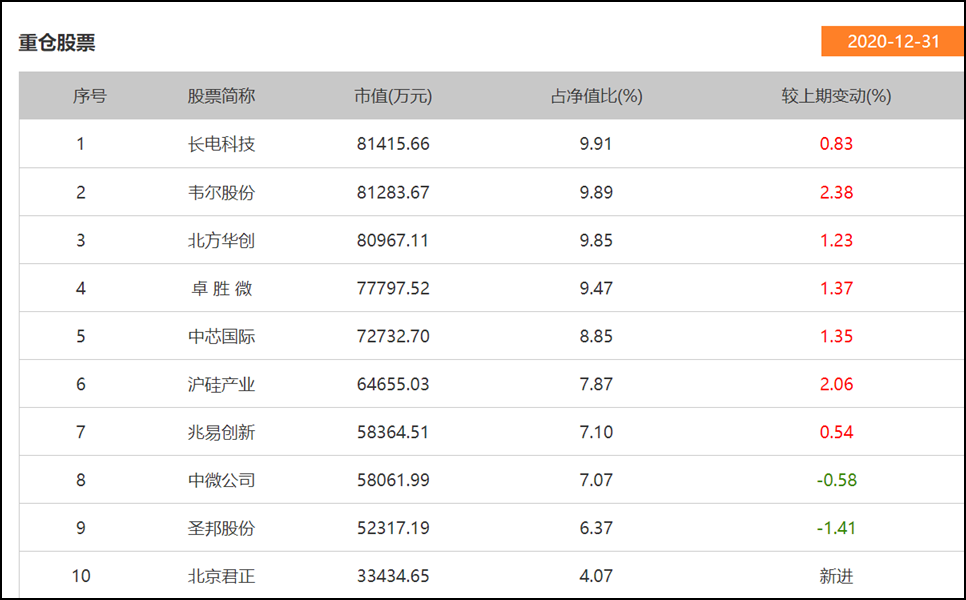The image size is (966, 600).
Task: Select the 兆易创新 stock name
Action: click(221, 432)
